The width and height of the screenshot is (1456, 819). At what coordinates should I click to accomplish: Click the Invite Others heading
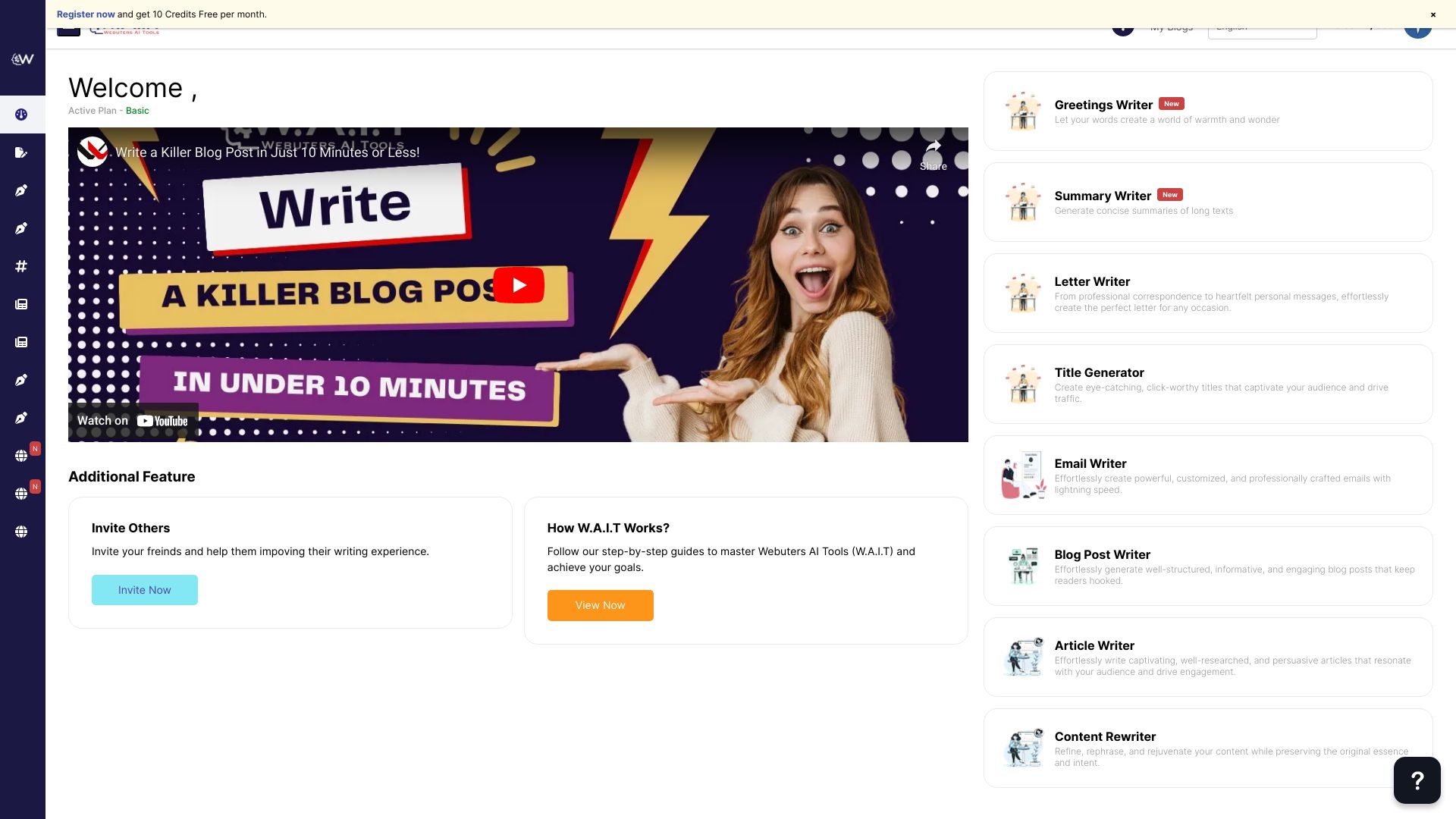click(130, 528)
